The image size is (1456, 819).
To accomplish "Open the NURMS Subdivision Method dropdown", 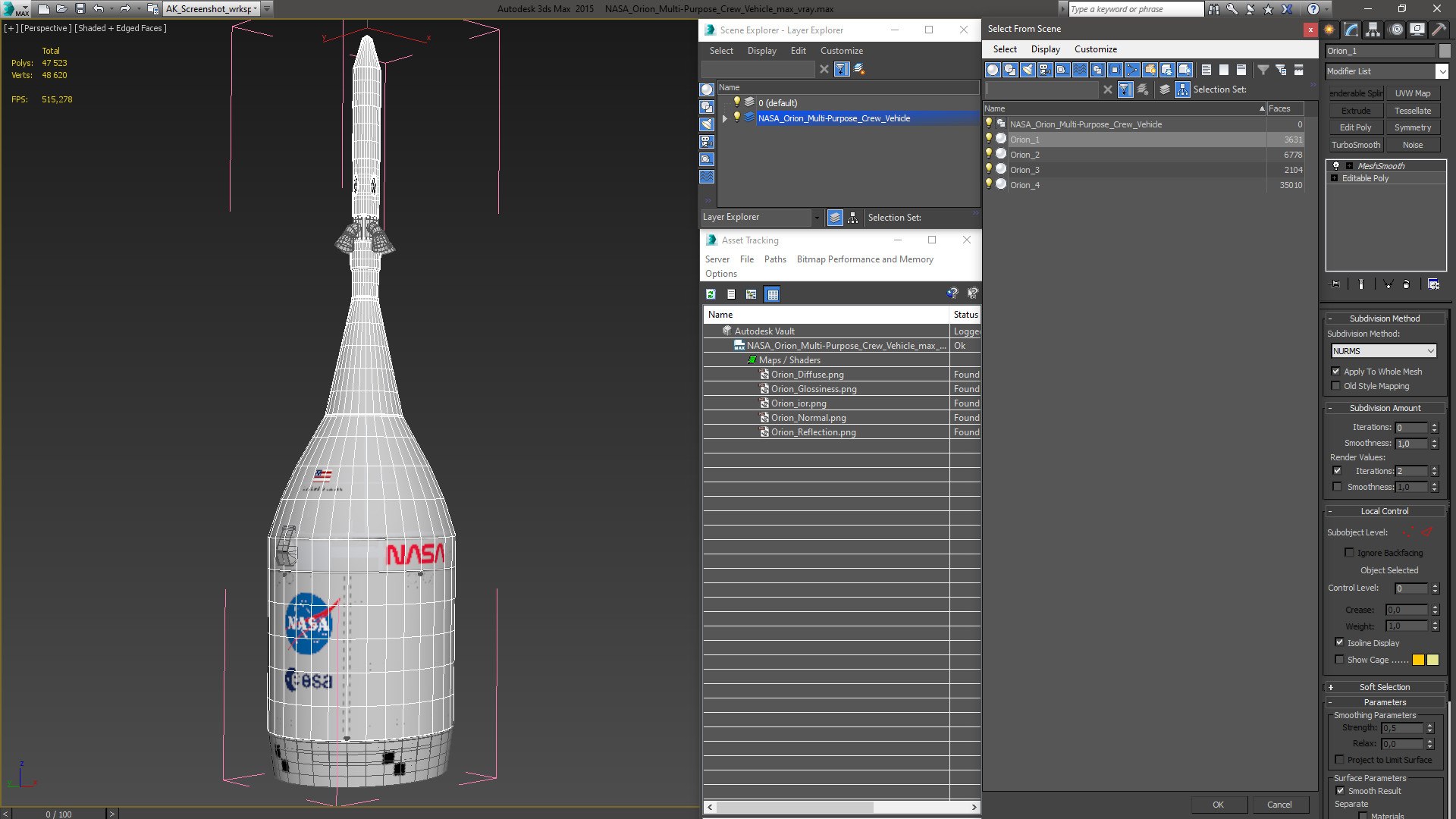I will pos(1384,351).
